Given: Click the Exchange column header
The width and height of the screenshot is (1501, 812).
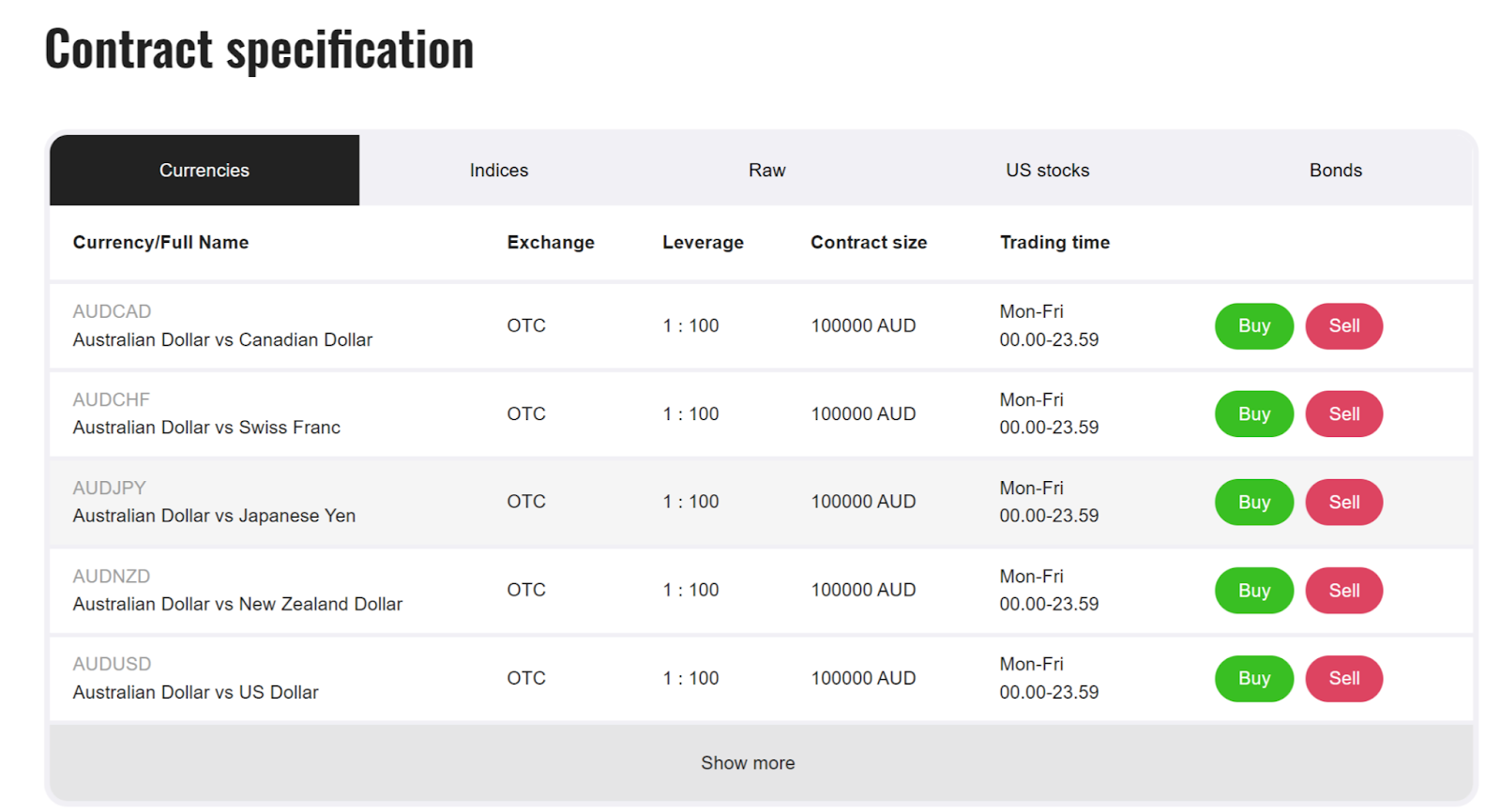Looking at the screenshot, I should click(x=551, y=242).
